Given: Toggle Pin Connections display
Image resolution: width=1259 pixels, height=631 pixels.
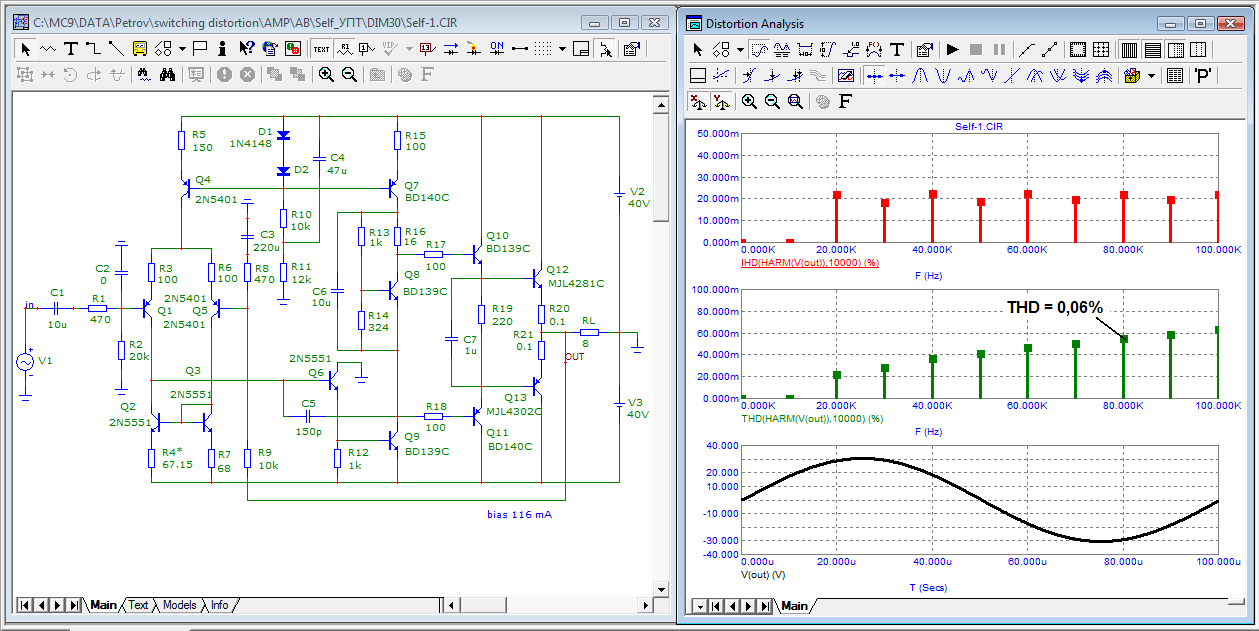Looking at the screenshot, I should (519, 48).
